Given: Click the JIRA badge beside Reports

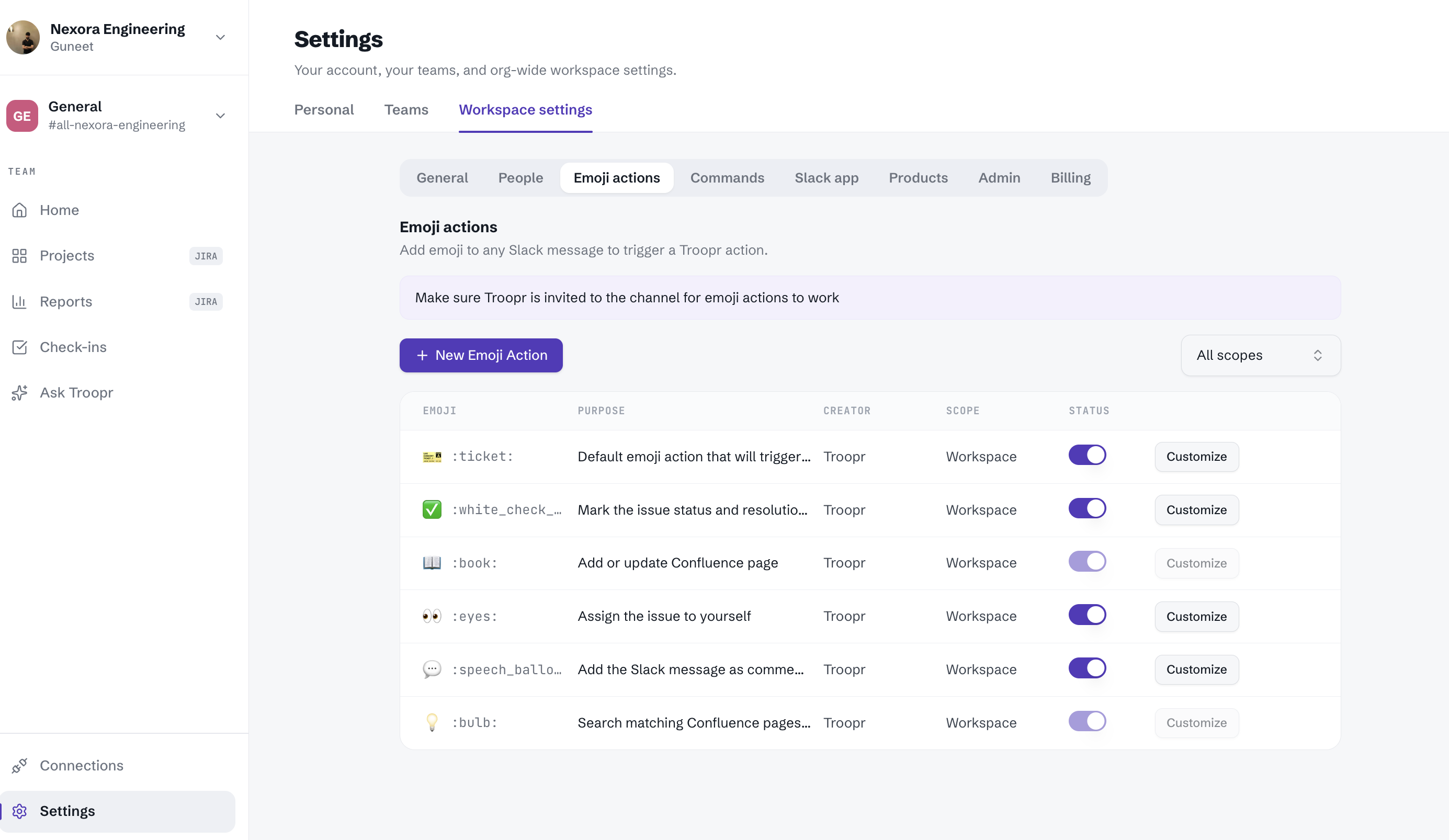Looking at the screenshot, I should (206, 301).
